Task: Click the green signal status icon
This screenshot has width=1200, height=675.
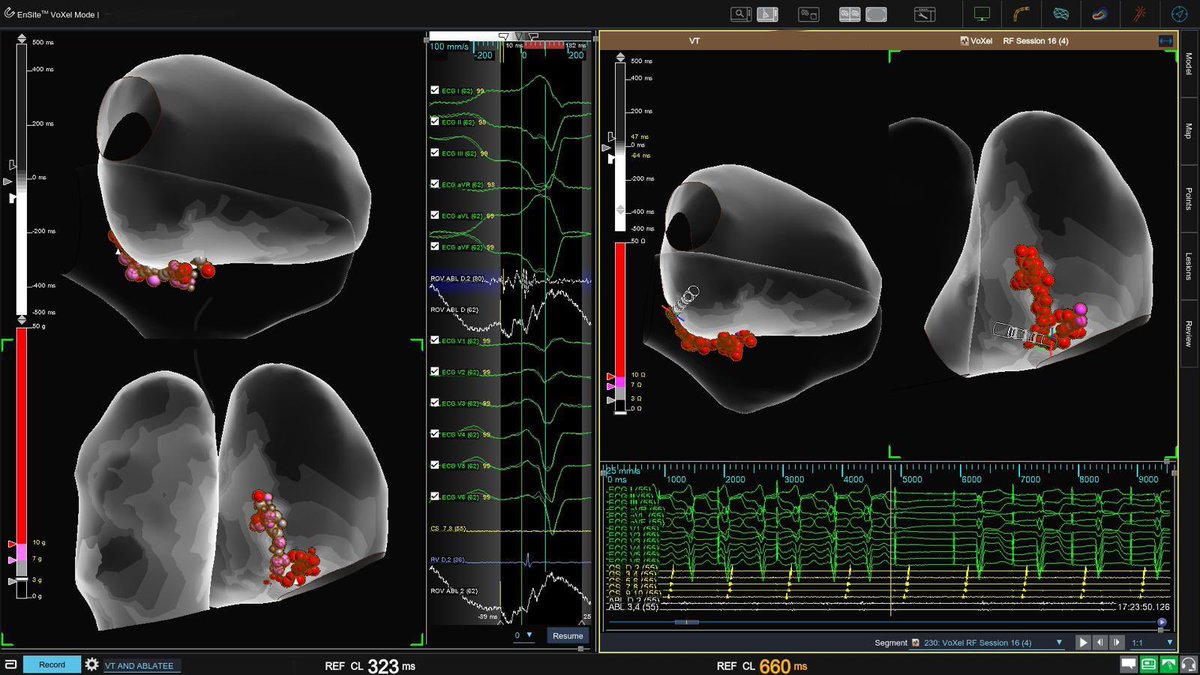Action: 1168,664
